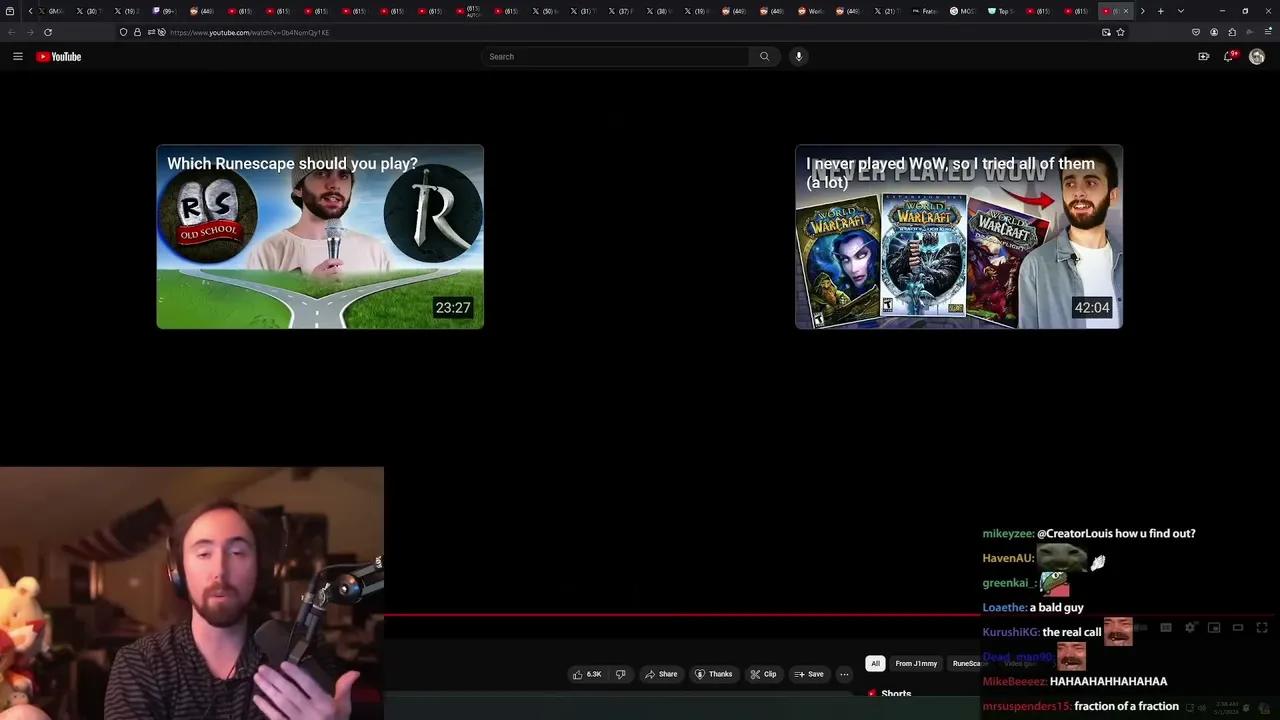1280x720 pixels.
Task: Open the Which Runescape should you play video
Action: pos(320,237)
